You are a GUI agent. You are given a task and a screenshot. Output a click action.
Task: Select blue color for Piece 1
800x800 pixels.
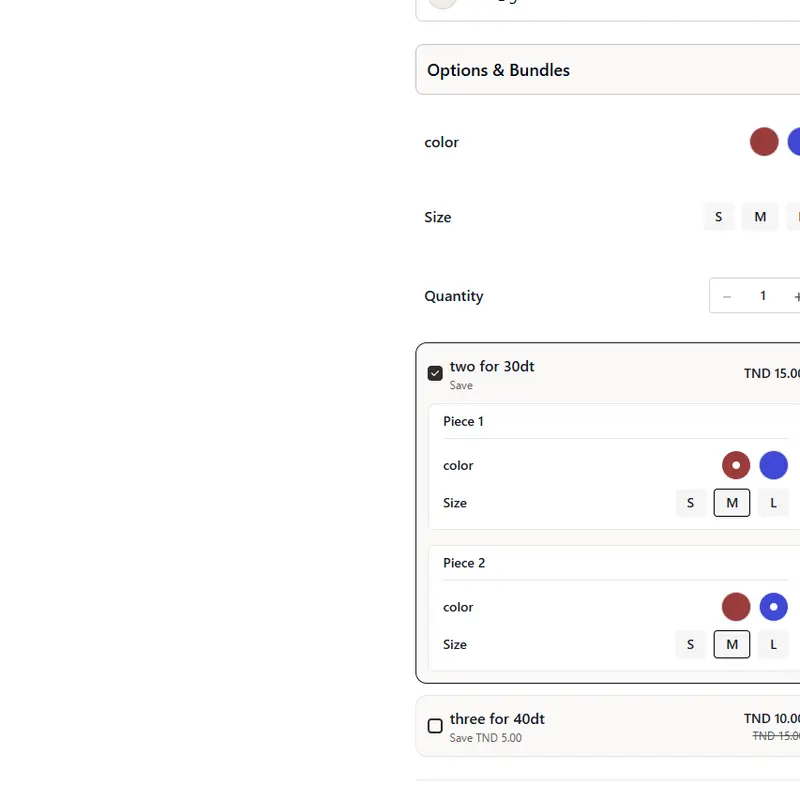pos(773,465)
